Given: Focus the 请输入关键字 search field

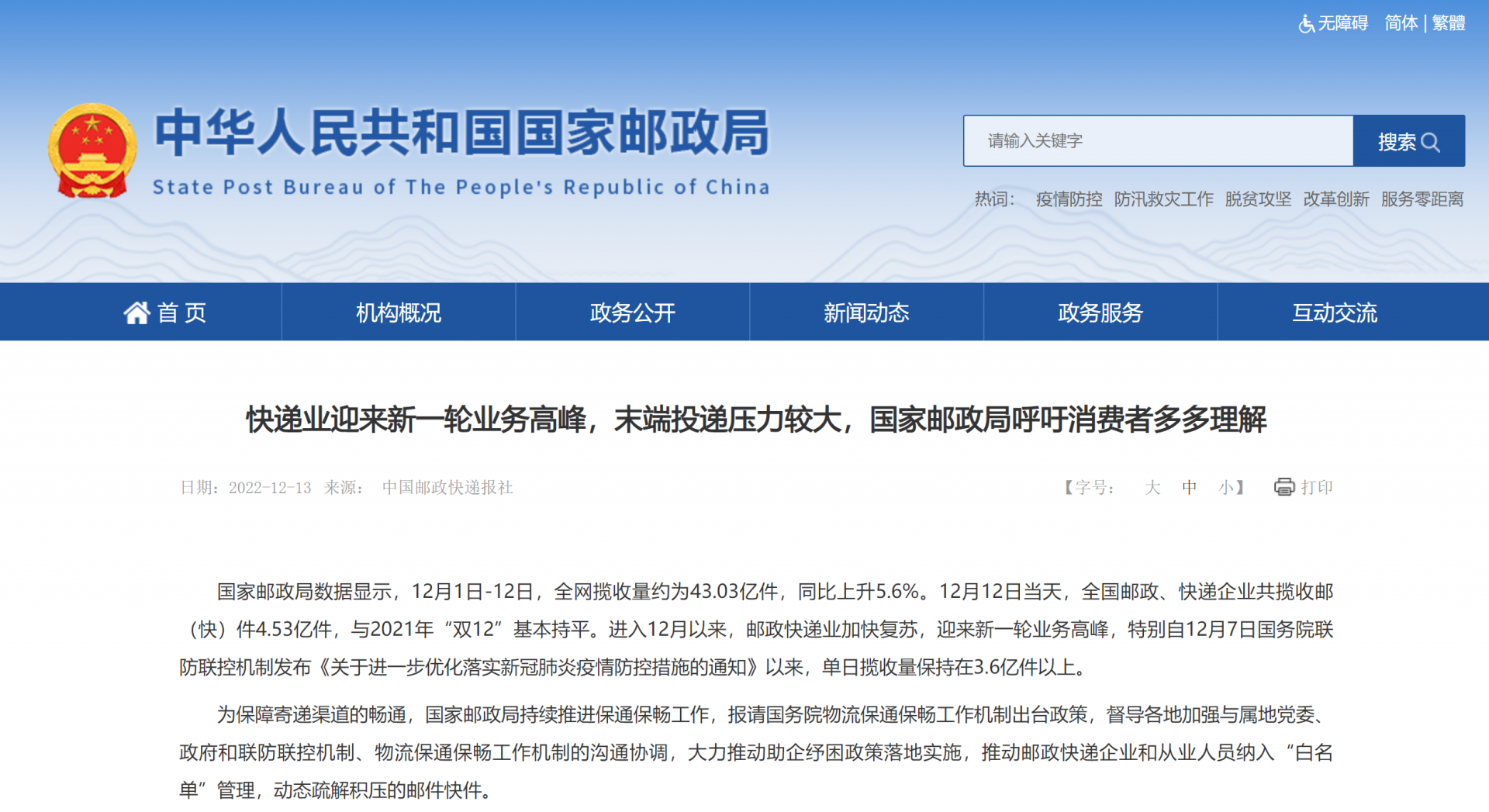Looking at the screenshot, I should click(x=1159, y=141).
